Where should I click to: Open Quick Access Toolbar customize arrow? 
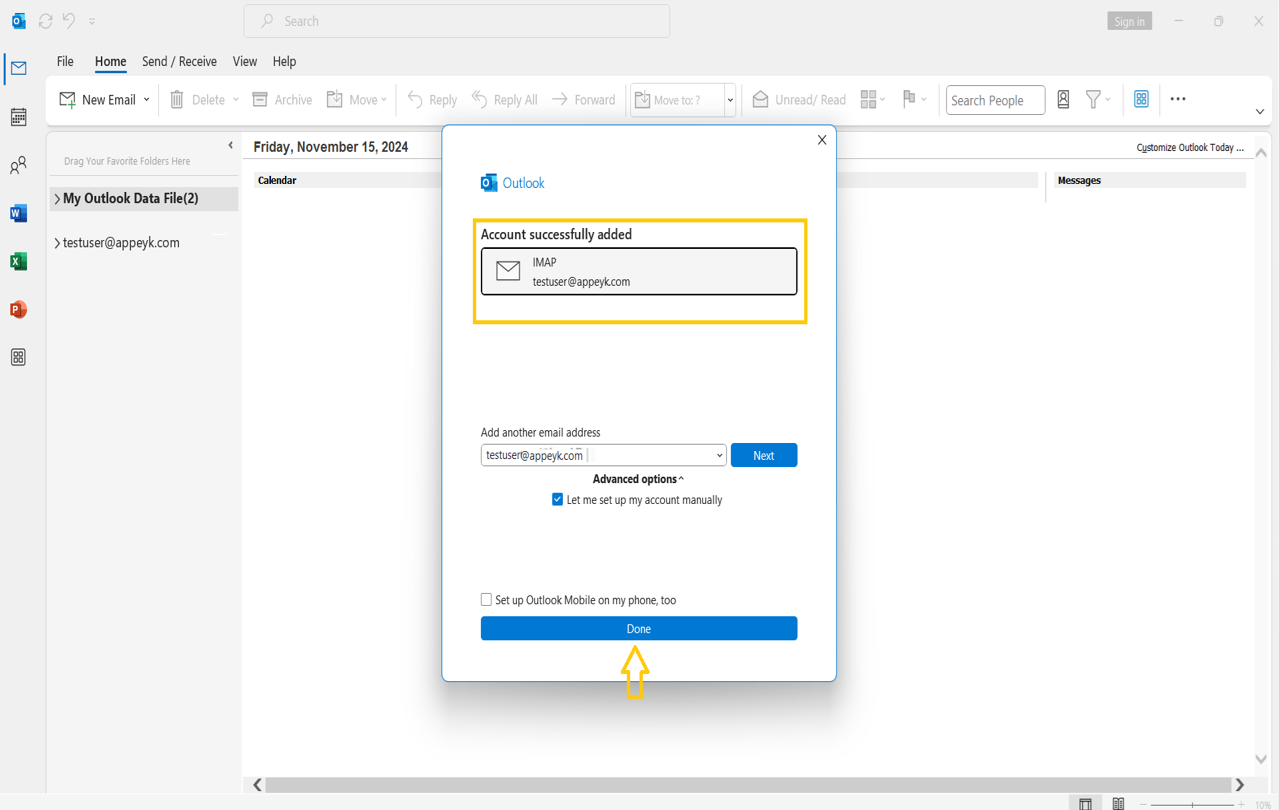click(x=92, y=21)
